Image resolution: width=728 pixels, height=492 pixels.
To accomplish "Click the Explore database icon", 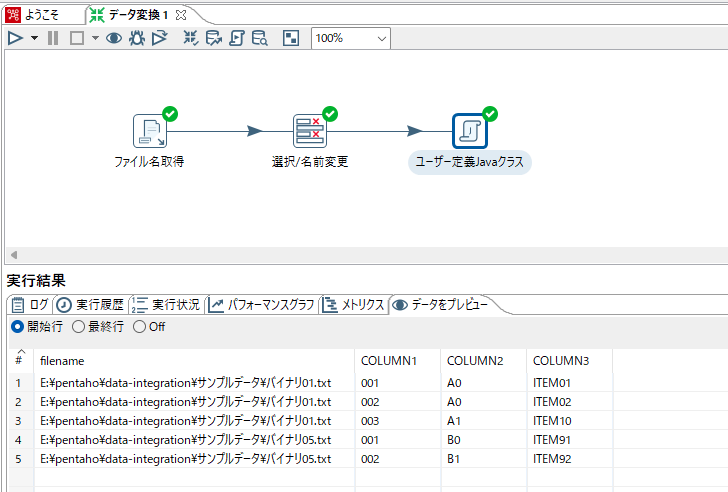I will [260, 38].
